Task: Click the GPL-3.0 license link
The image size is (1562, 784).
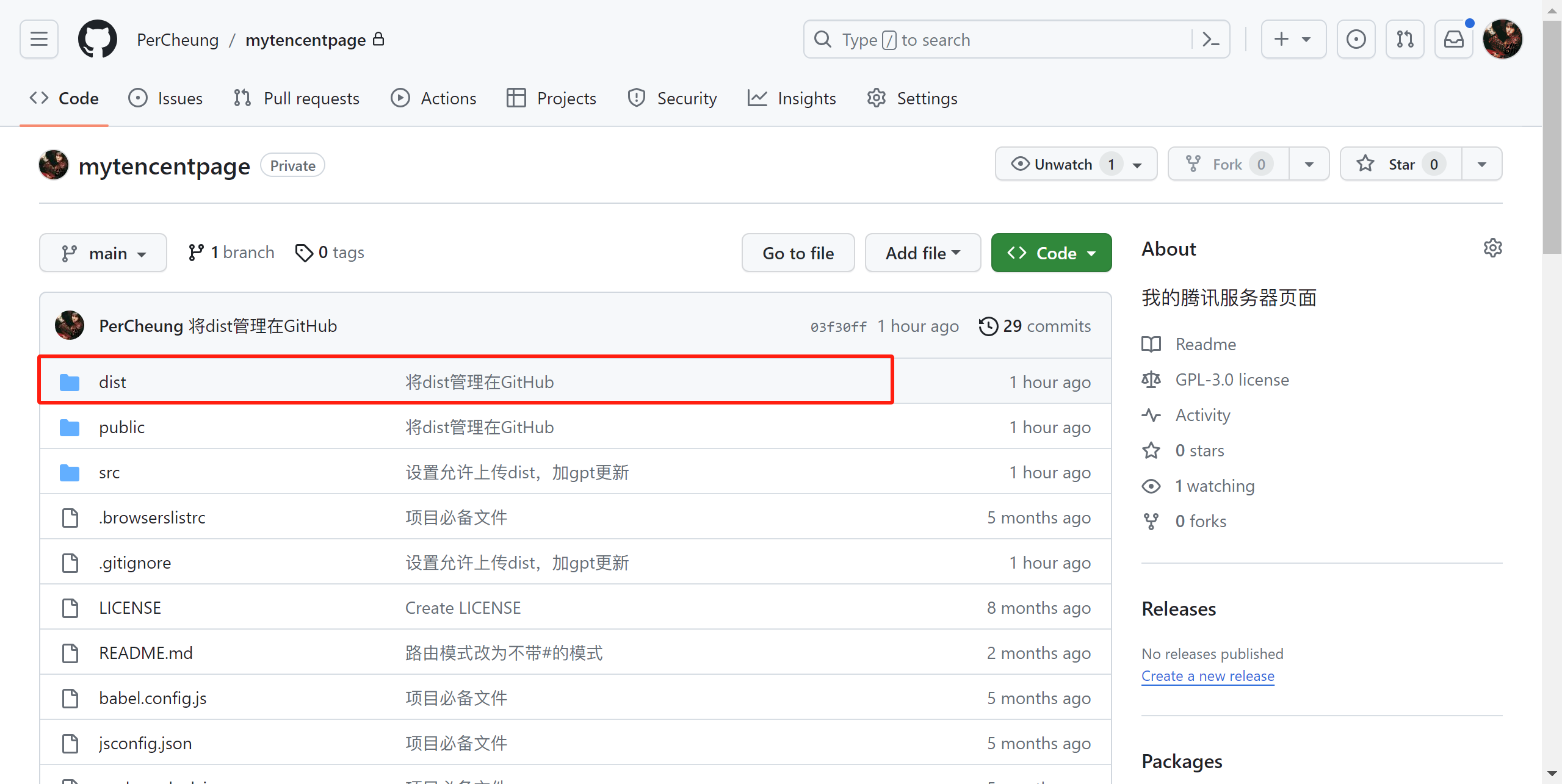Action: 1232,380
